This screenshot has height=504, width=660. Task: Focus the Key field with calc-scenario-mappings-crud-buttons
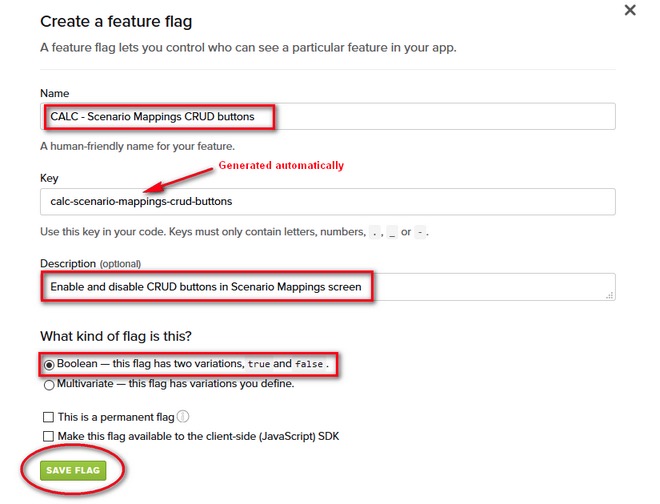click(x=327, y=202)
